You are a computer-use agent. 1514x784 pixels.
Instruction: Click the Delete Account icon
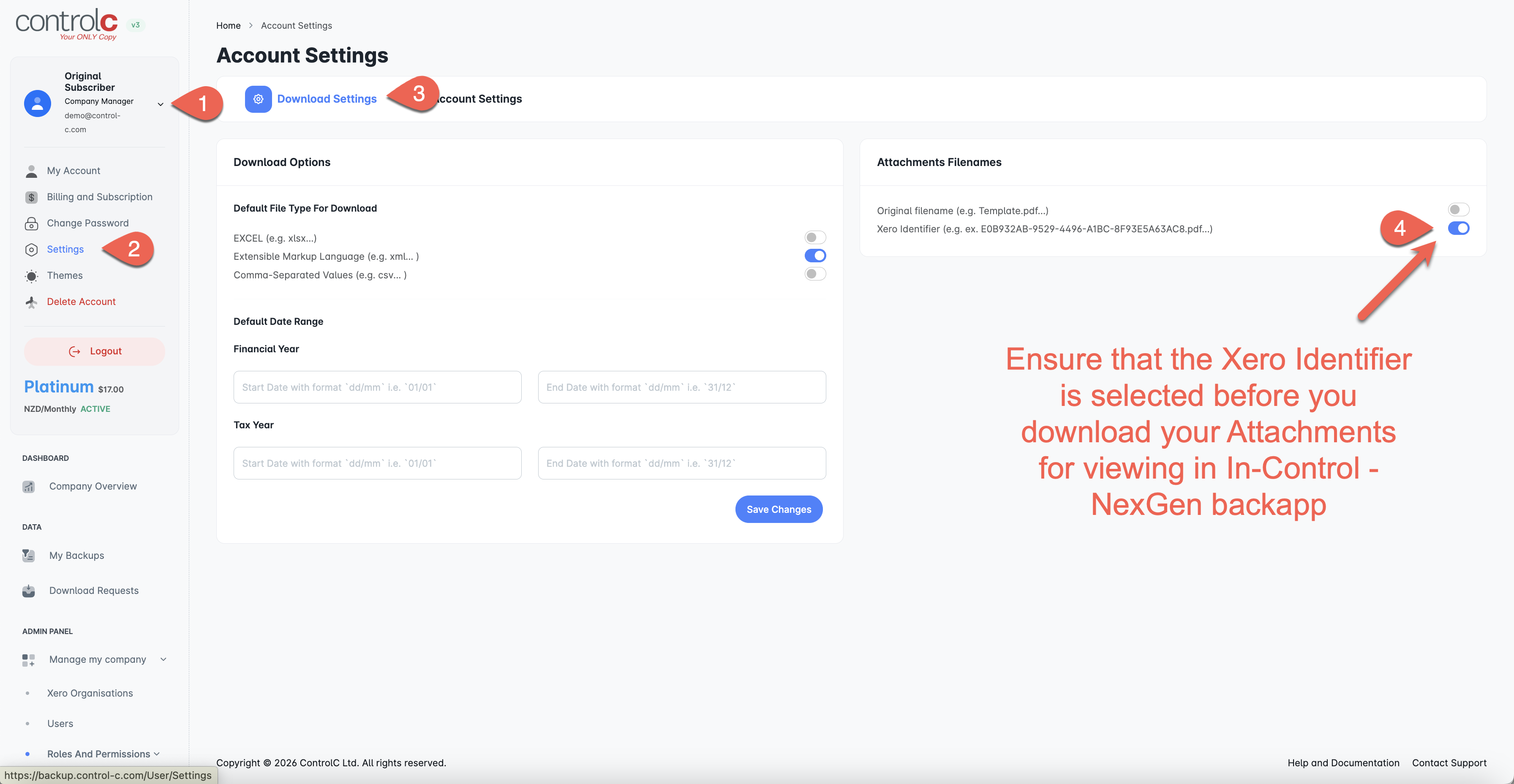(32, 302)
